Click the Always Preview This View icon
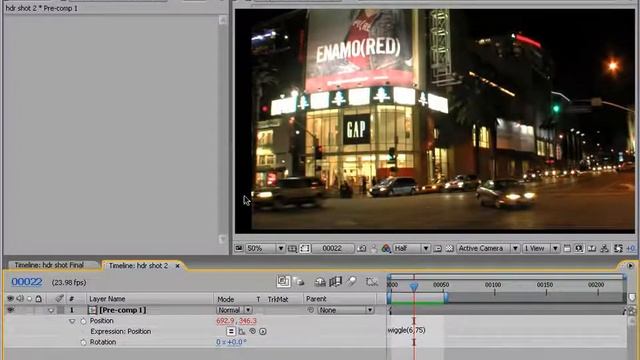Image resolution: width=640 pixels, height=360 pixels. (x=239, y=248)
